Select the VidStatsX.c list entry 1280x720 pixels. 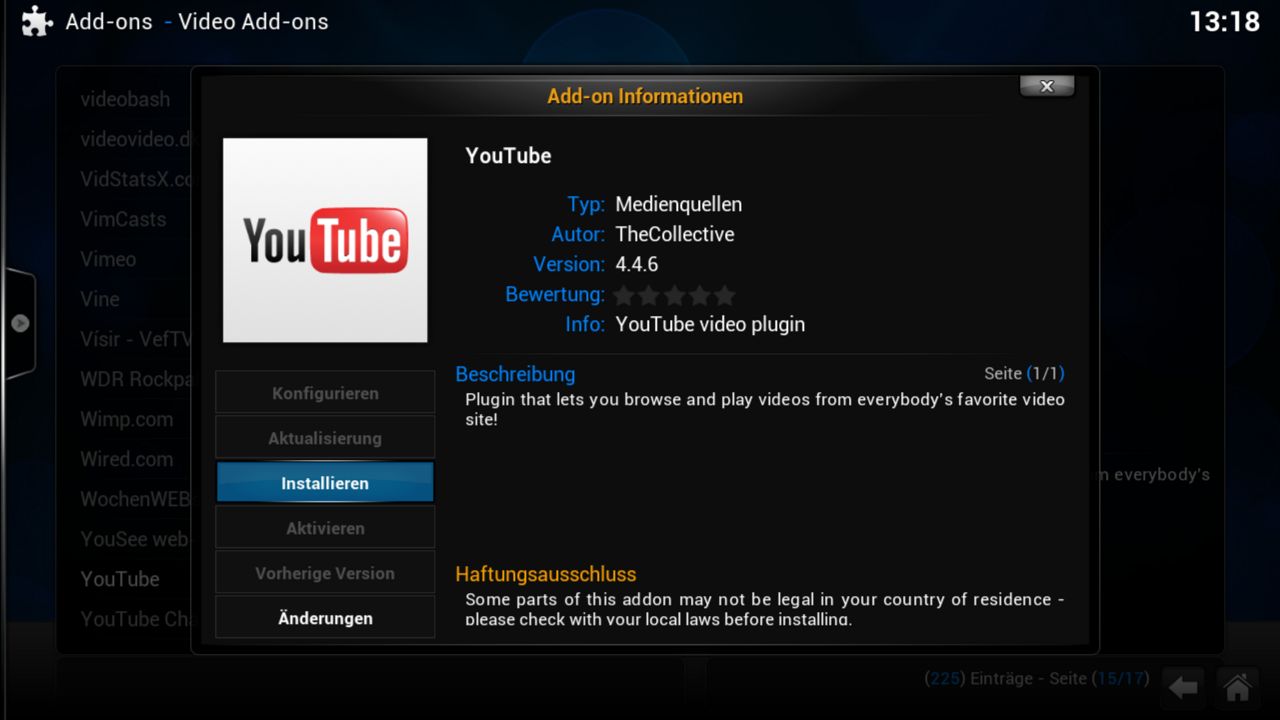point(136,179)
